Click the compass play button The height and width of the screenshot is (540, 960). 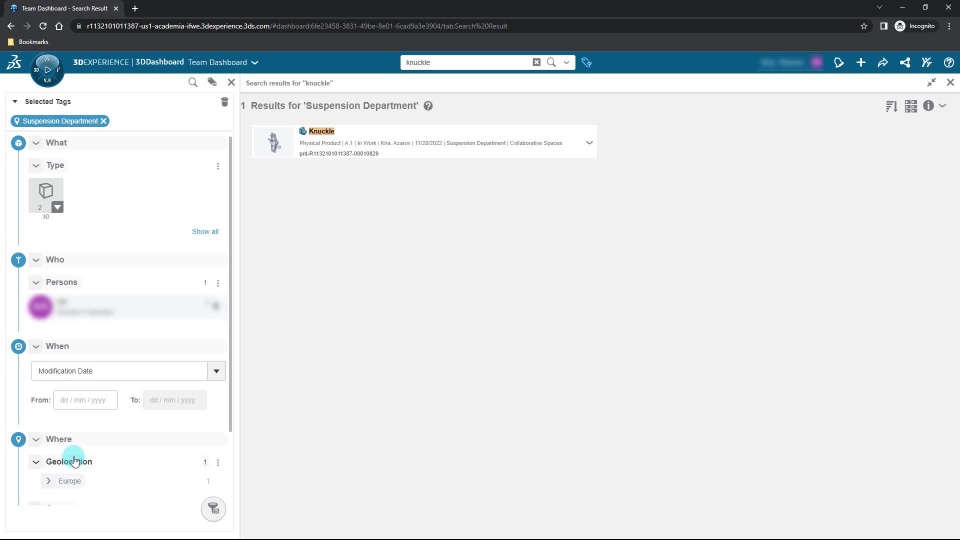(x=47, y=69)
